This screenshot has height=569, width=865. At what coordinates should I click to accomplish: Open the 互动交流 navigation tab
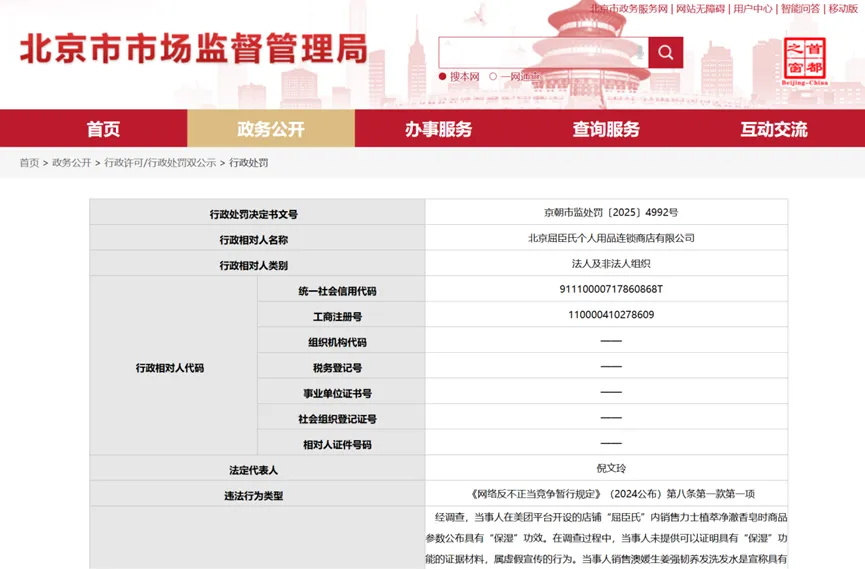(774, 129)
